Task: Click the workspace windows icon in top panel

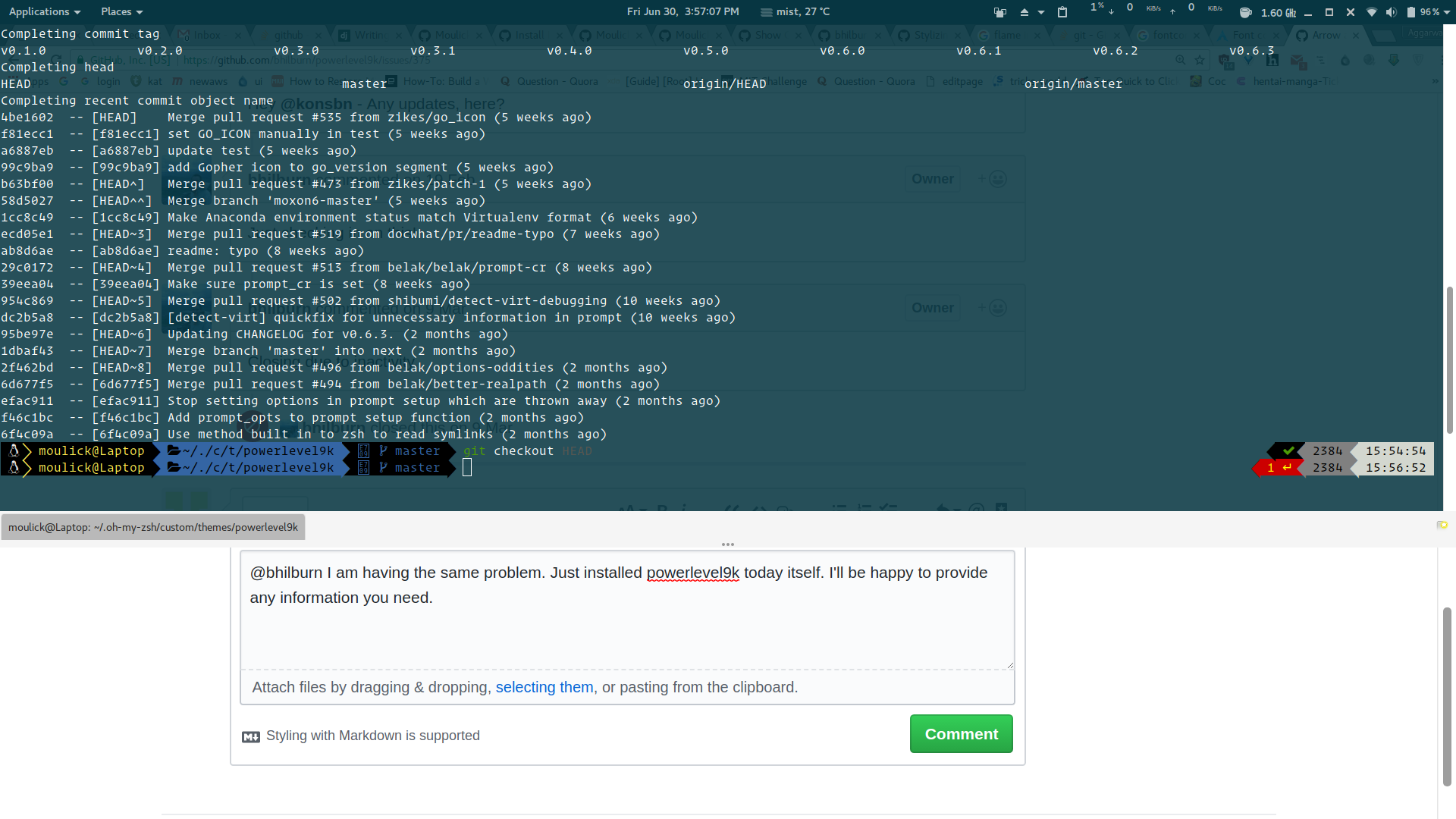Action: pyautogui.click(x=1000, y=12)
